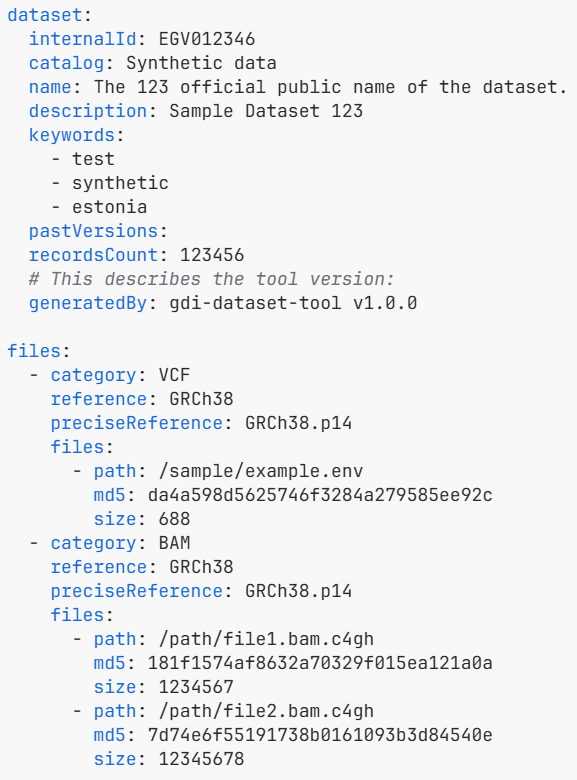Click the 'catalog' key
577x780 pixels.
tap(67, 63)
